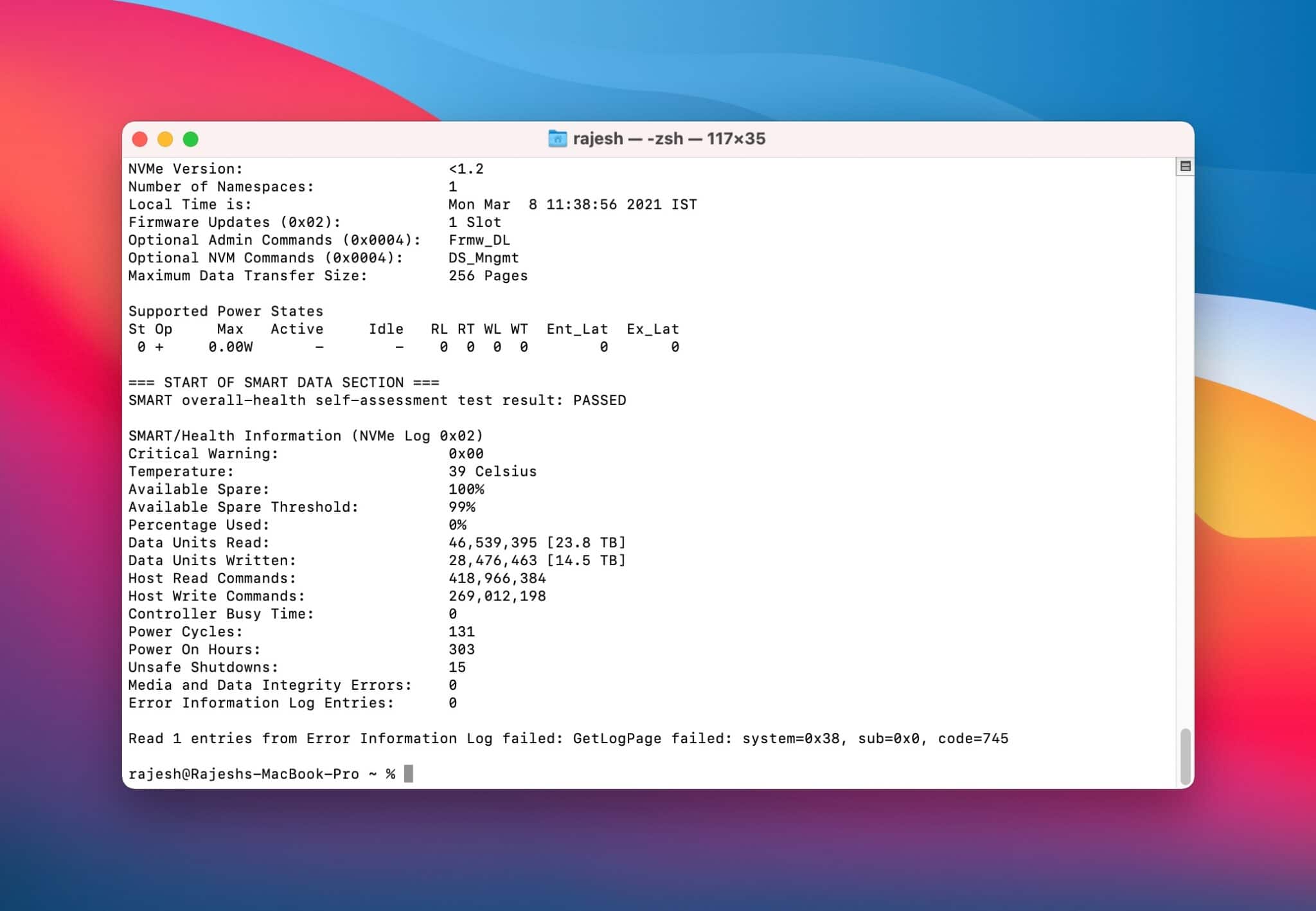
Task: Click the home folder proxy icon in title bar
Action: (556, 139)
